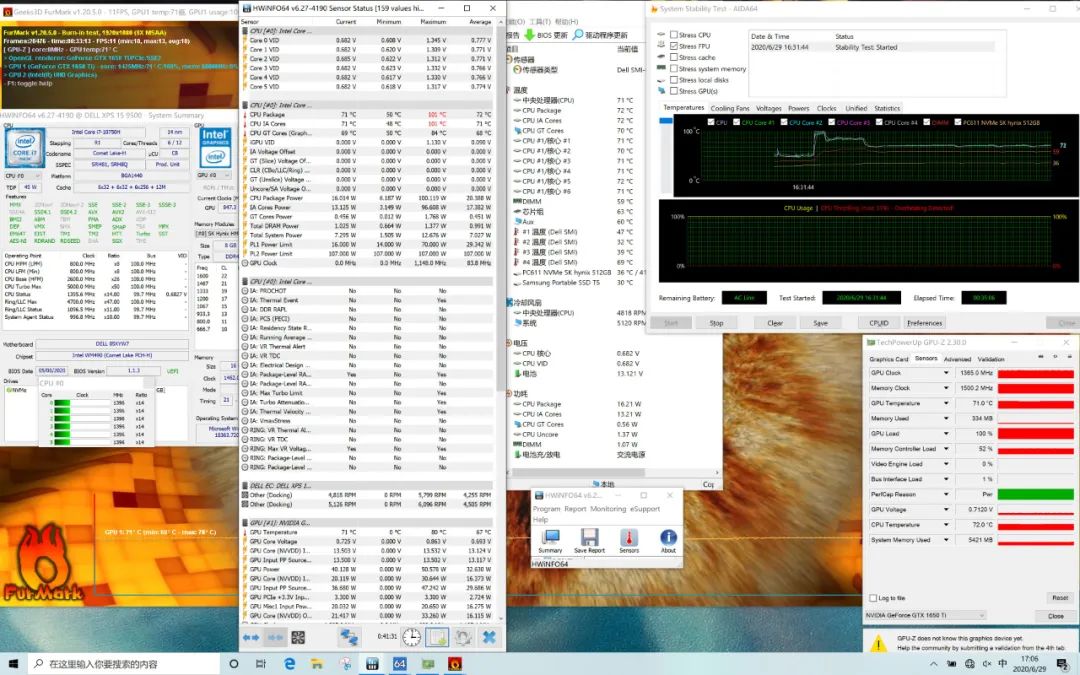Viewport: 1080px width, 675px height.
Task: Click the Save Report floppy icon
Action: 589,538
